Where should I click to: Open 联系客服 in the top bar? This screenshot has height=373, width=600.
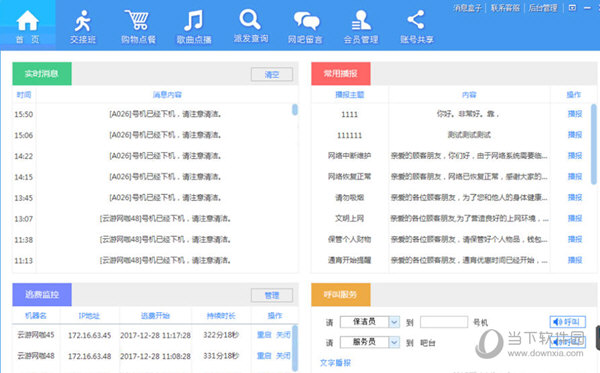click(505, 8)
